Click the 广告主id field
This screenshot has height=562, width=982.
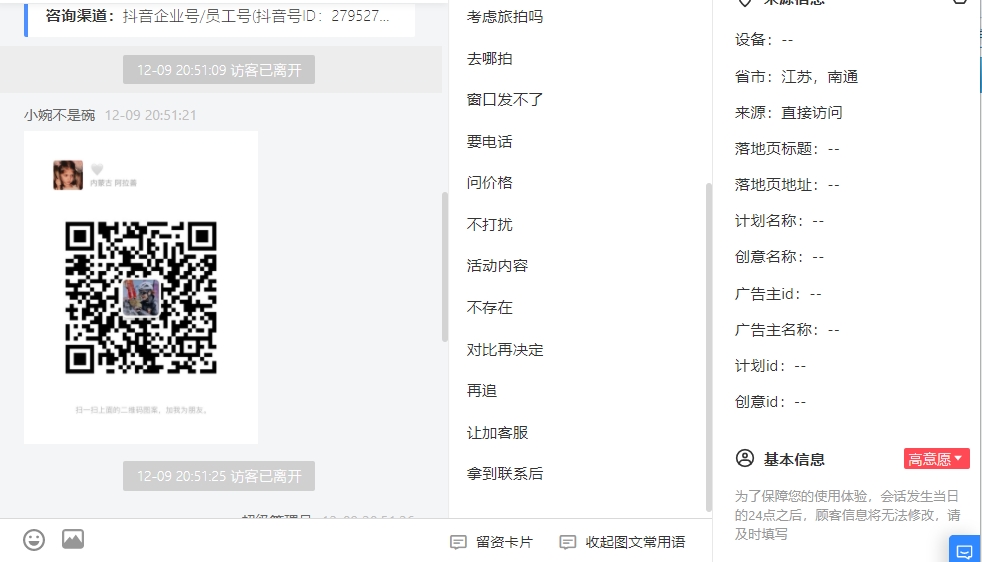pos(778,294)
